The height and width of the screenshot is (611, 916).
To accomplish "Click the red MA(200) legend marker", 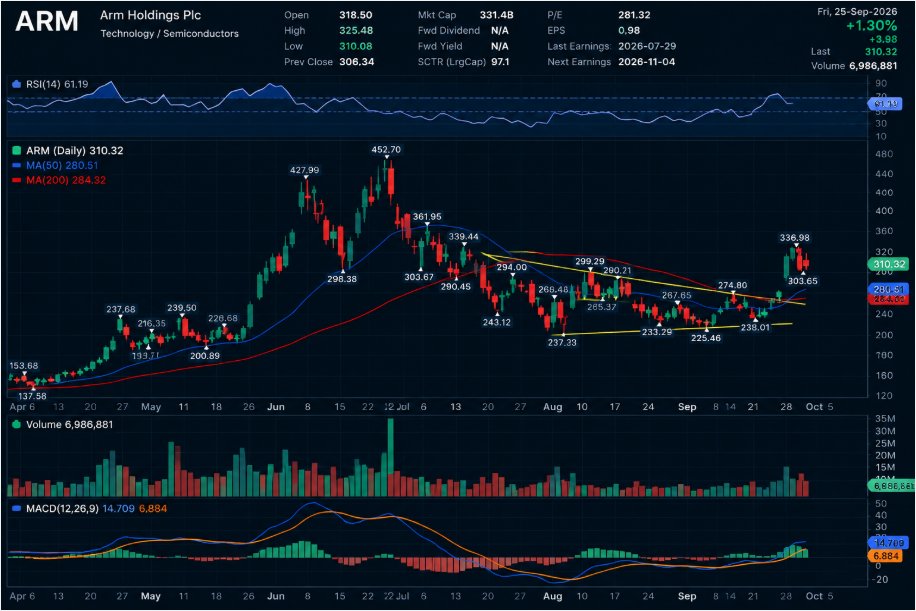I will coord(16,180).
